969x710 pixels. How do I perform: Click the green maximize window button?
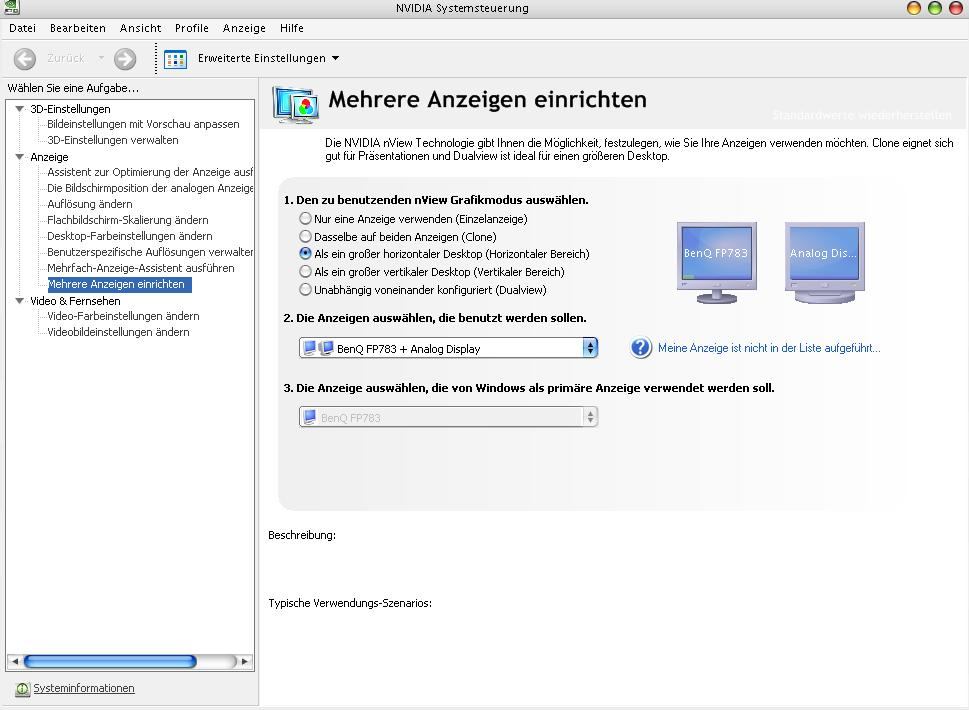(935, 8)
